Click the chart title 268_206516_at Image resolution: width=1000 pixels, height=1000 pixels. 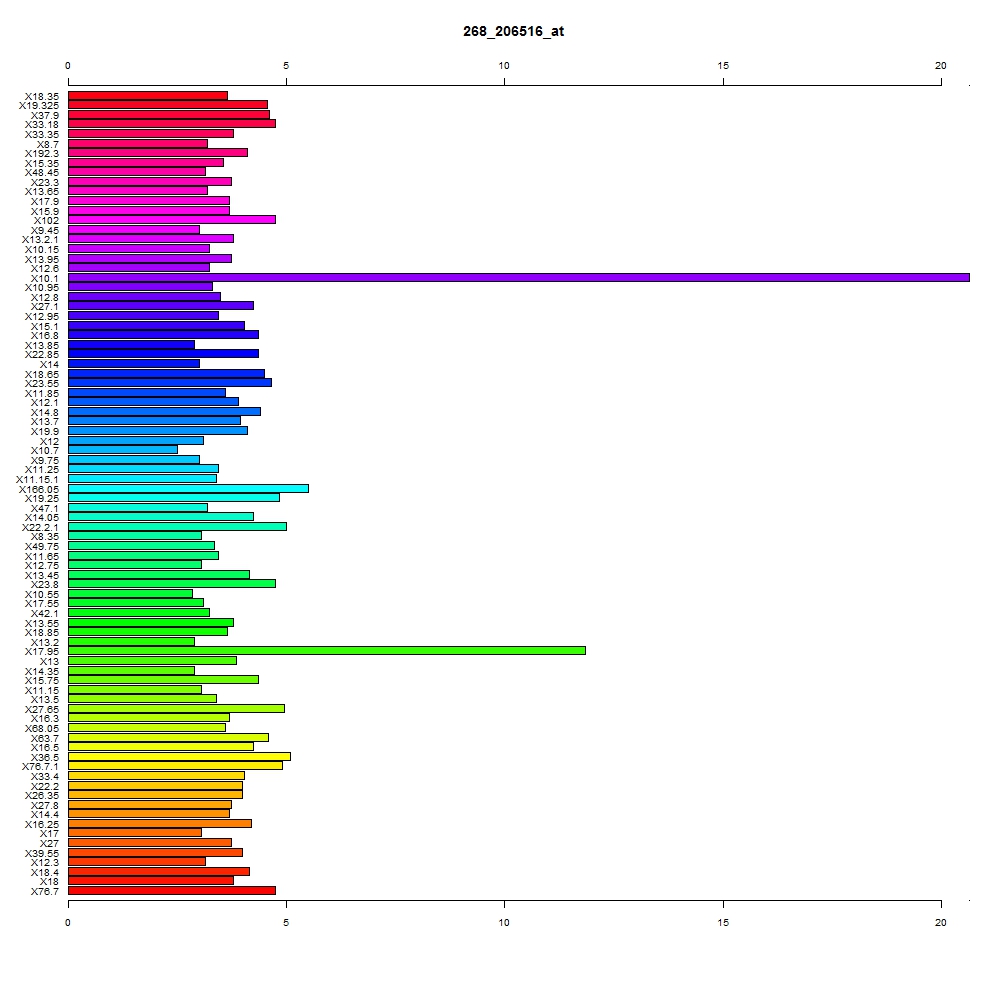point(513,31)
